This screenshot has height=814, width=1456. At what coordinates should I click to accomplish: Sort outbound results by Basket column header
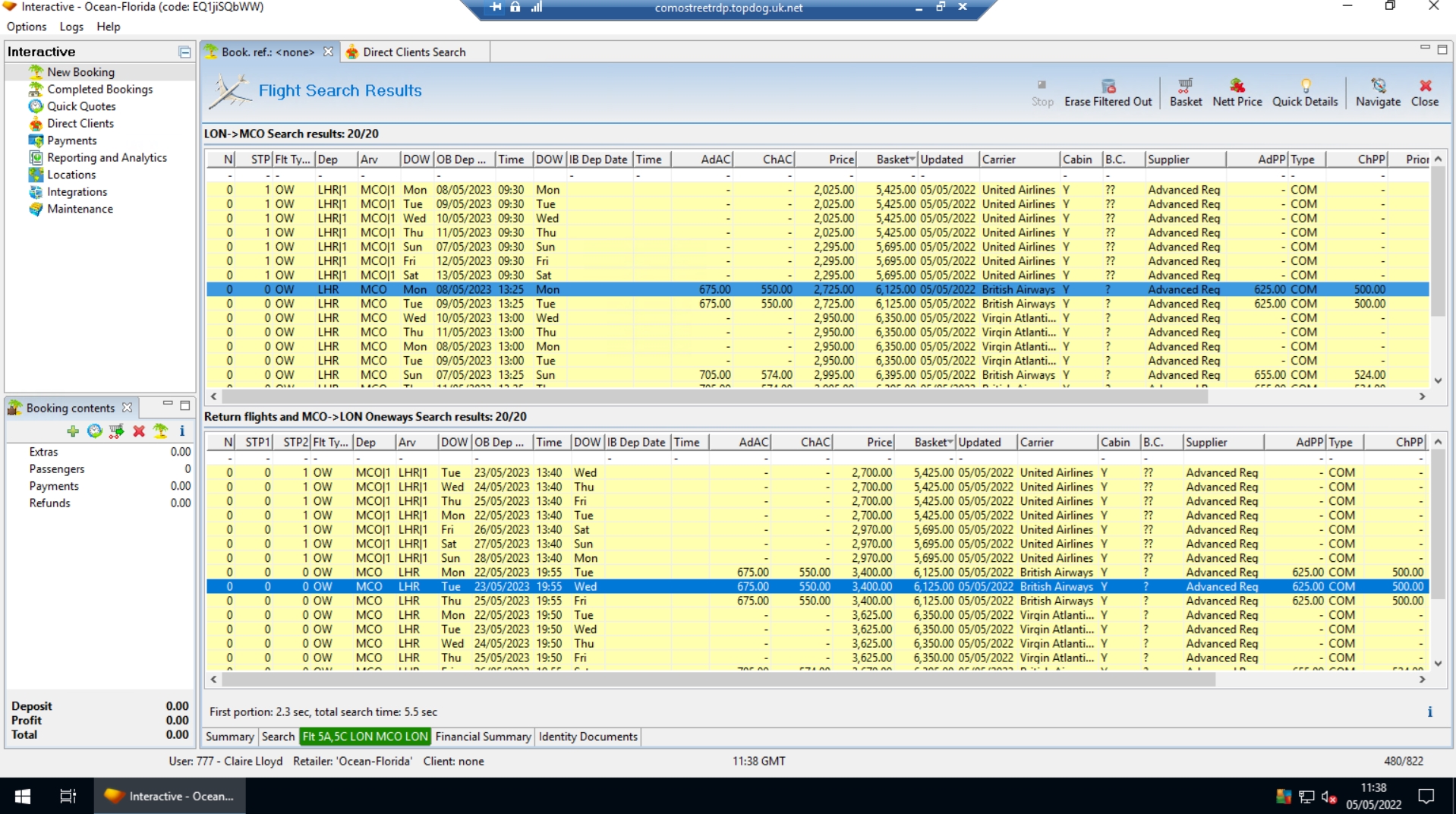[x=894, y=159]
